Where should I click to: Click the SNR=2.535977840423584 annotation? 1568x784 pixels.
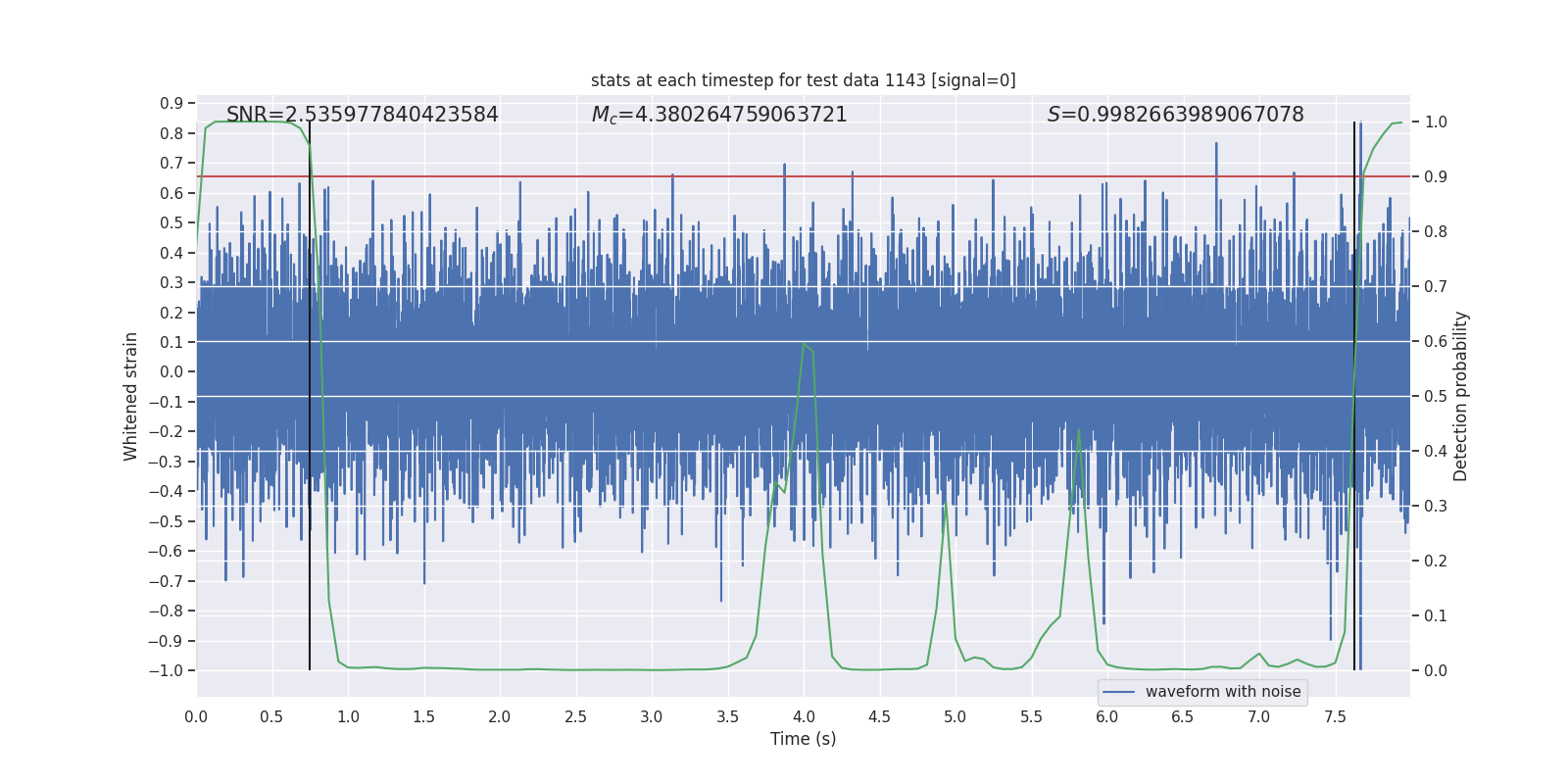363,115
